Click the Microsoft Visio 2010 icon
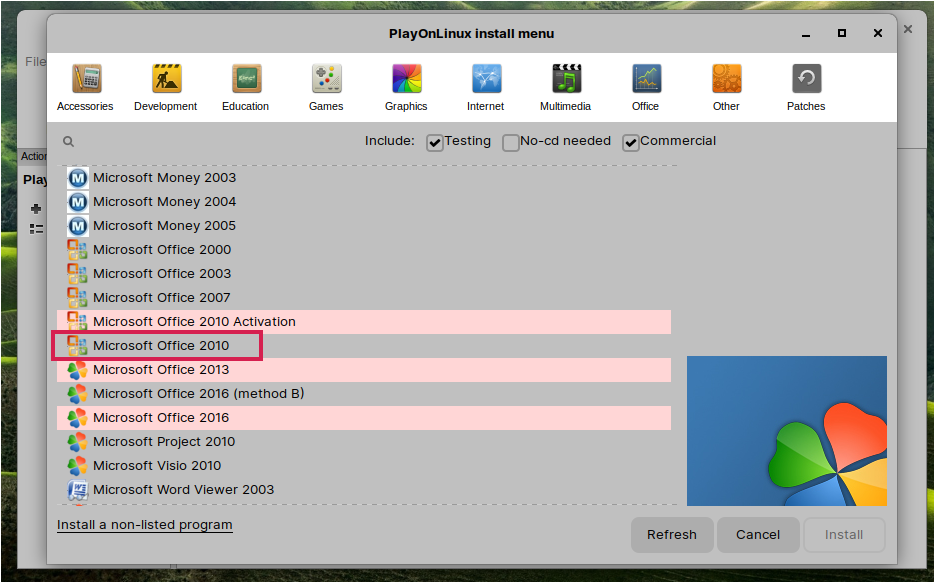The image size is (934, 582). [77, 466]
